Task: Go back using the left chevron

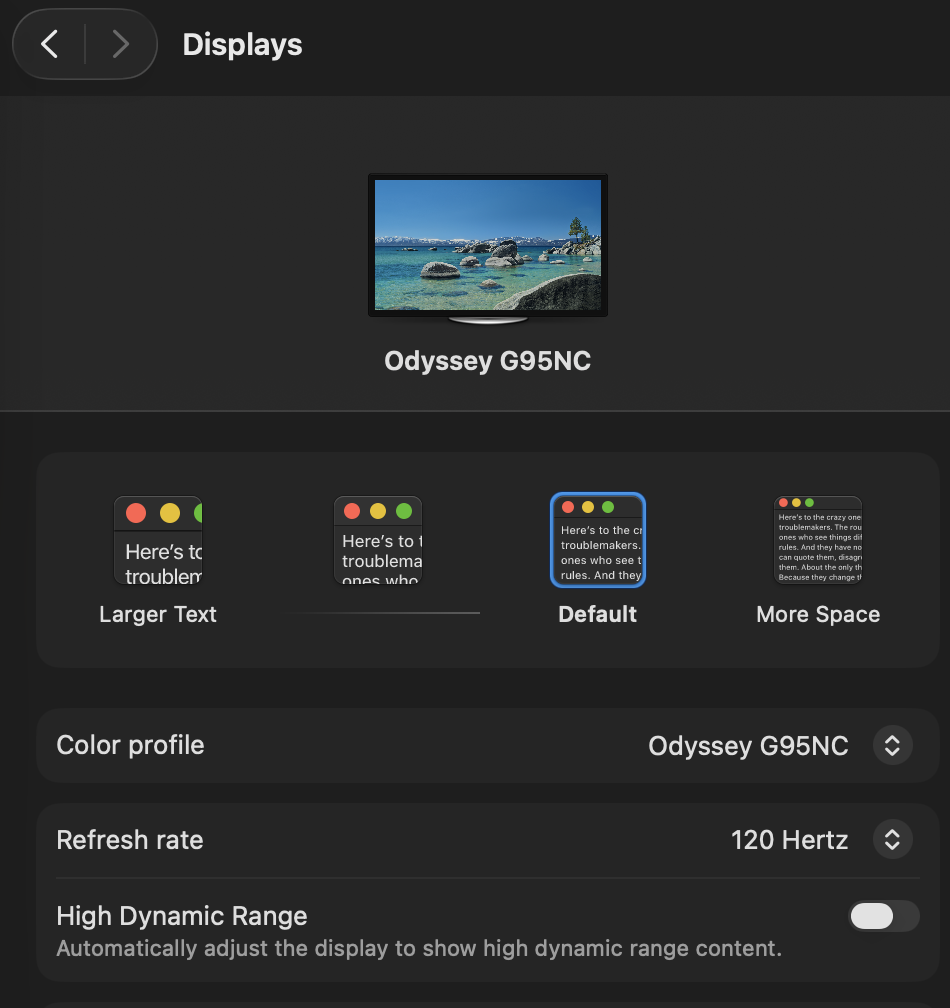Action: 50,44
